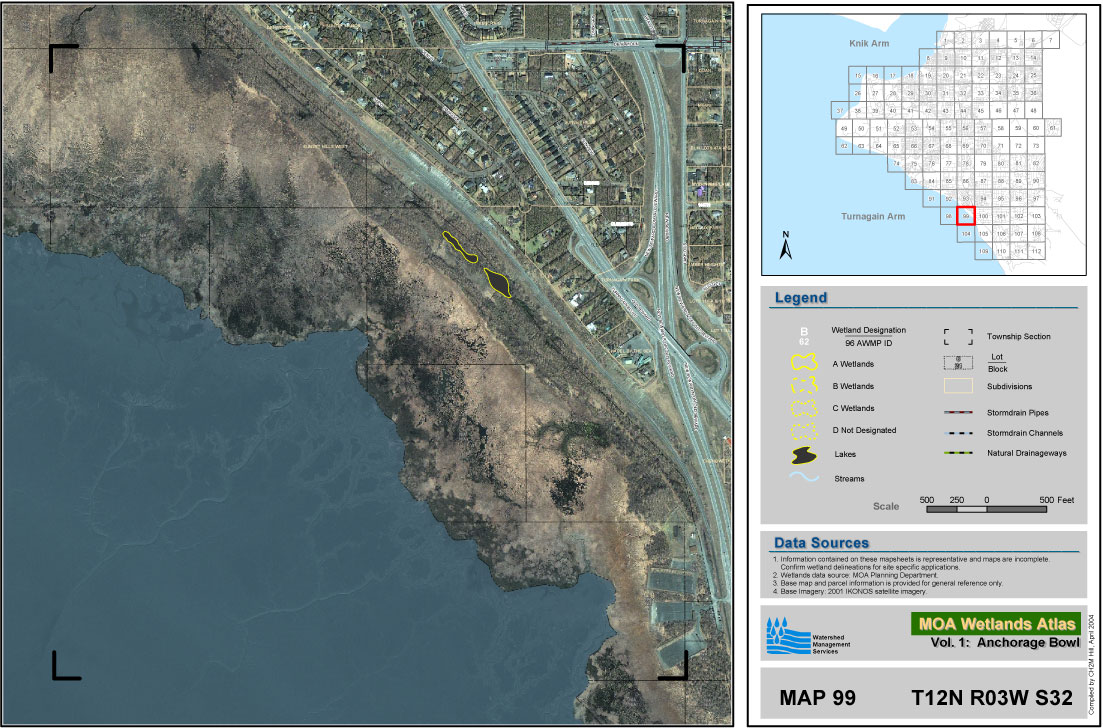Click the Subdivisions rectangle swatch in legend
Viewport: 1103px width, 728px height.
point(957,386)
